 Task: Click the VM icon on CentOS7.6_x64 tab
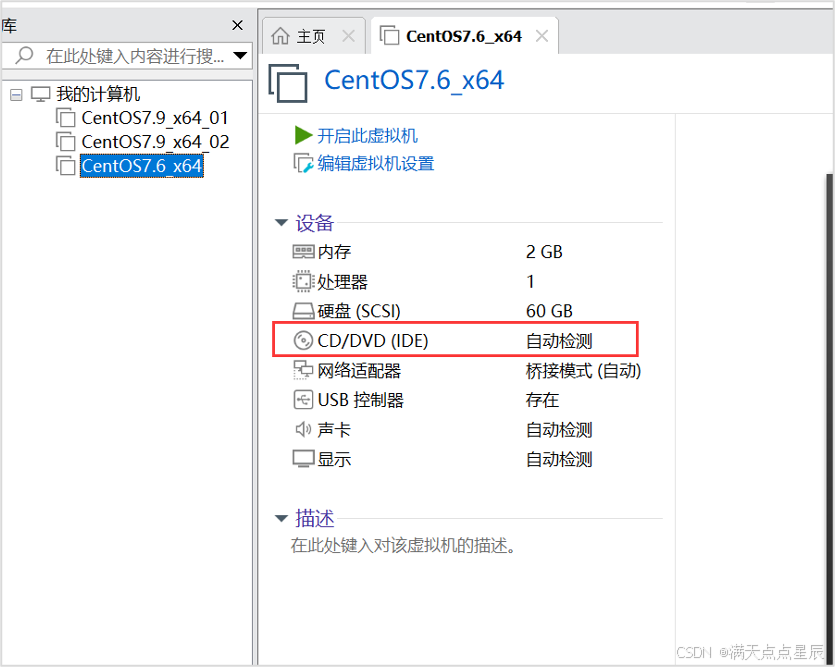coord(389,36)
